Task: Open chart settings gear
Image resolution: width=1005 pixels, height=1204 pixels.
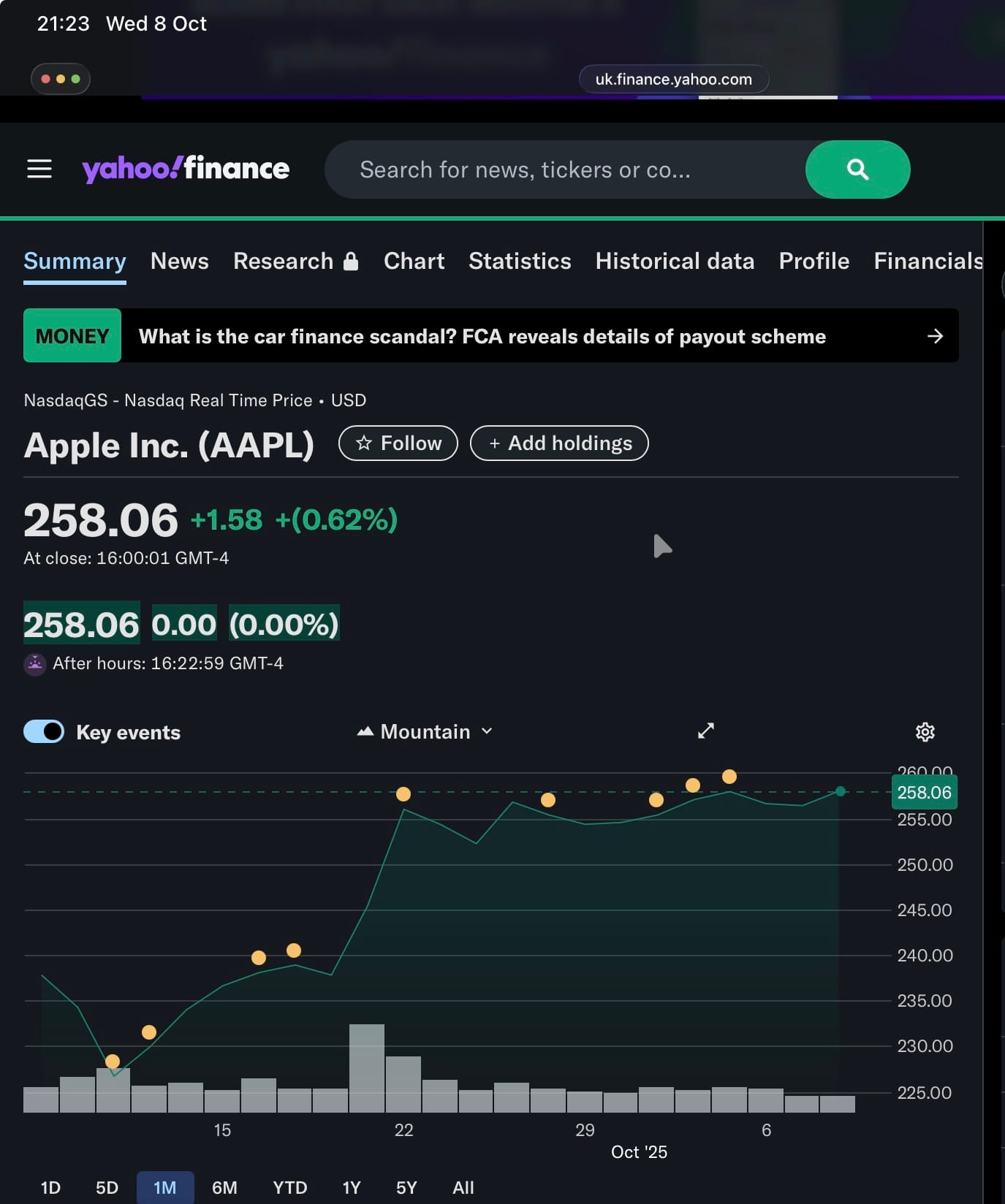Action: pyautogui.click(x=925, y=732)
